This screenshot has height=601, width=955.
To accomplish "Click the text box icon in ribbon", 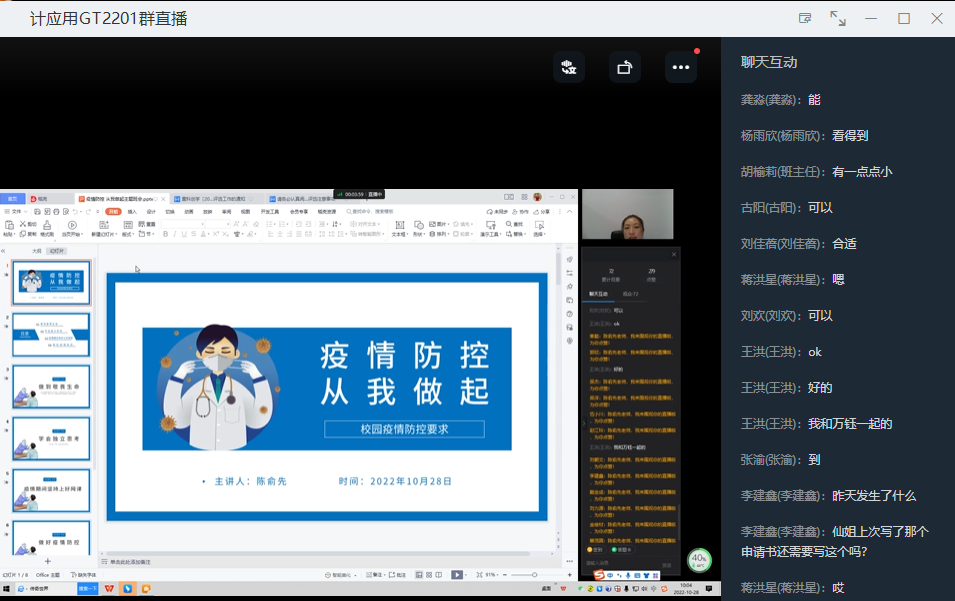I will (400, 225).
